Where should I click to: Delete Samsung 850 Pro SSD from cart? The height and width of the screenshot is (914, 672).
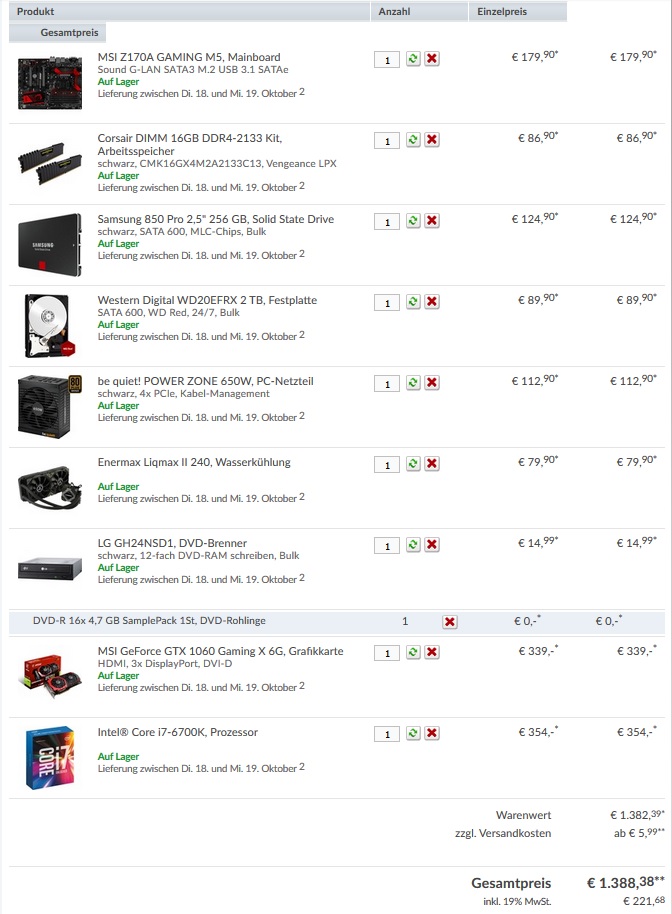point(432,221)
